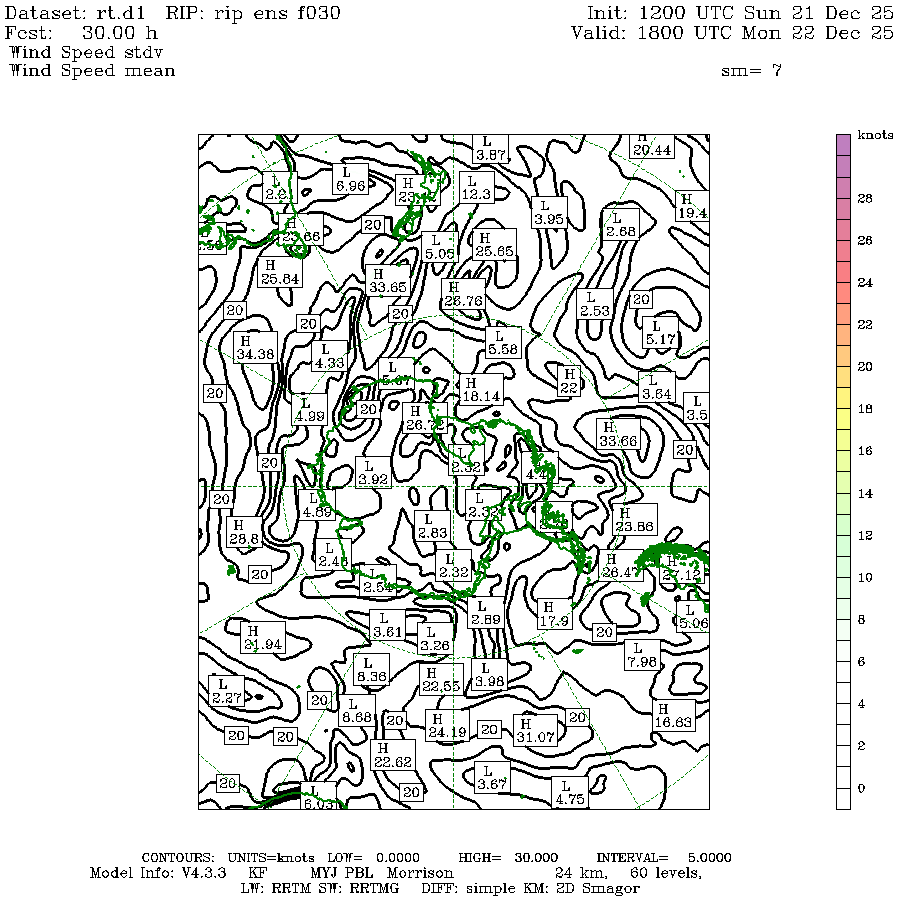Select the 'L 8.36' minimum label
The width and height of the screenshot is (900, 900).
[x=372, y=669]
